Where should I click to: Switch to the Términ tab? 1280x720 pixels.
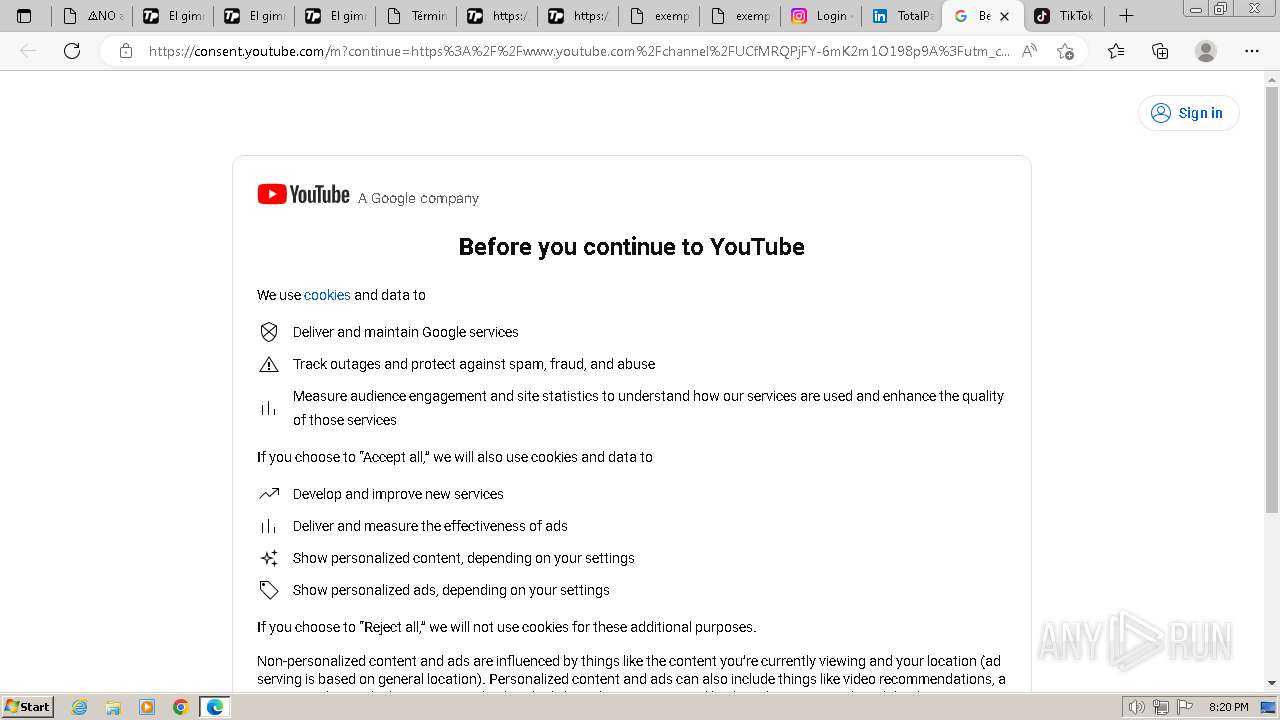point(416,16)
